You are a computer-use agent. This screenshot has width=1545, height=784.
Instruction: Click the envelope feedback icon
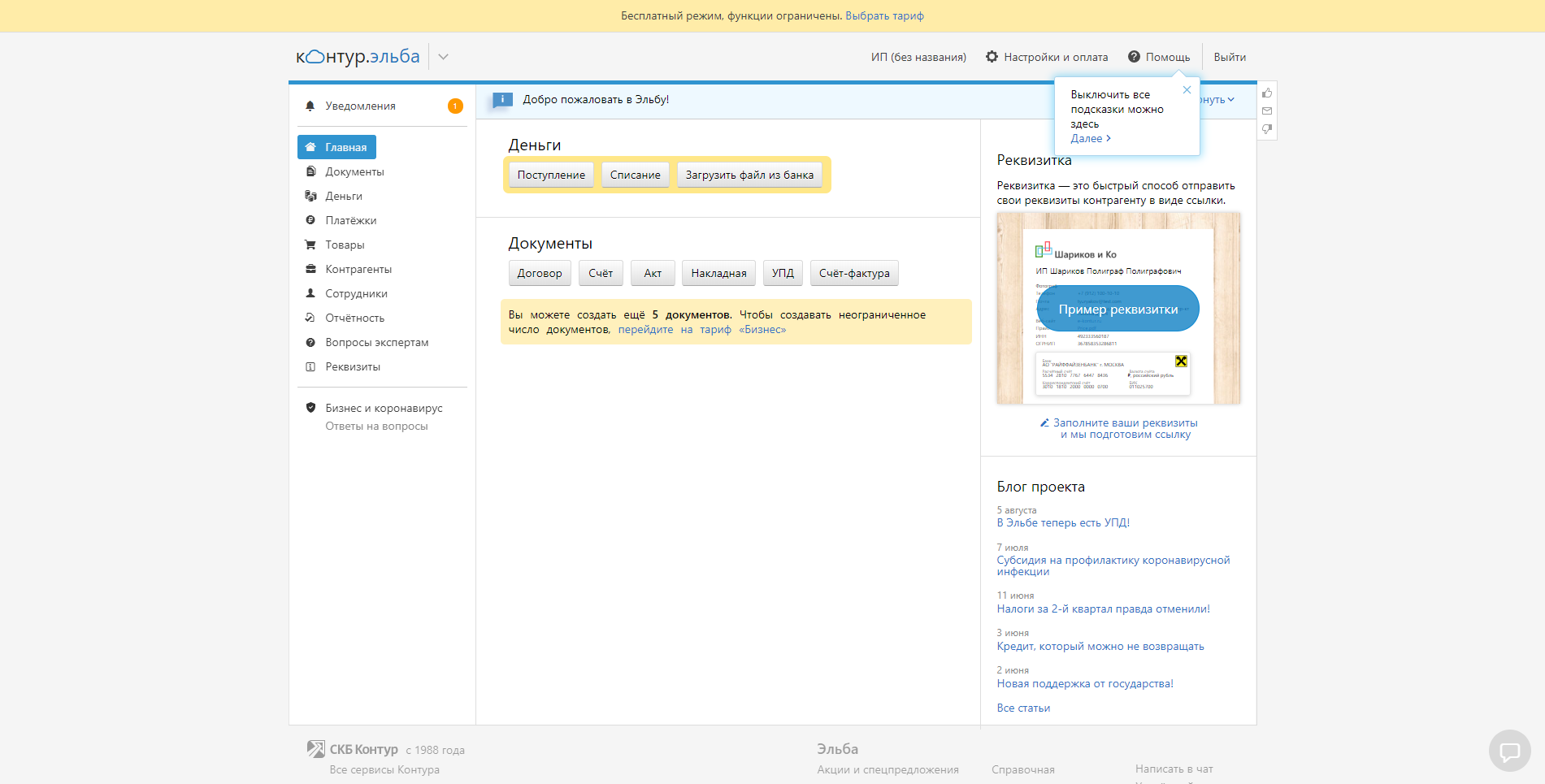coord(1267,110)
